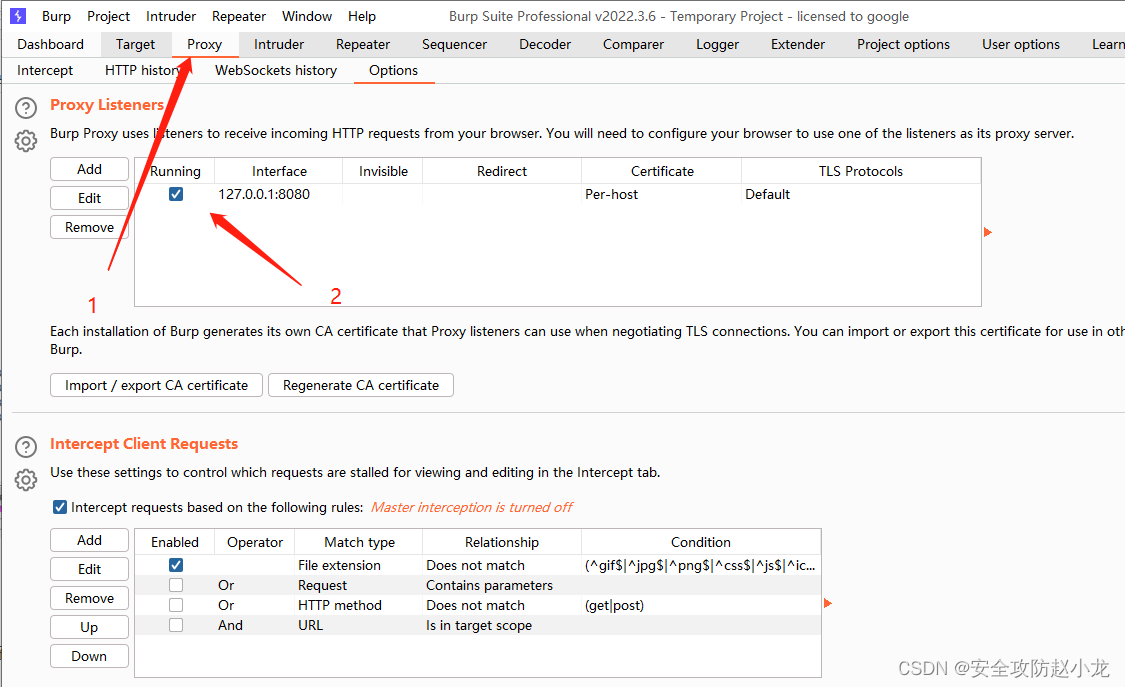Open the Burp menu
The width and height of the screenshot is (1125, 687).
point(56,16)
